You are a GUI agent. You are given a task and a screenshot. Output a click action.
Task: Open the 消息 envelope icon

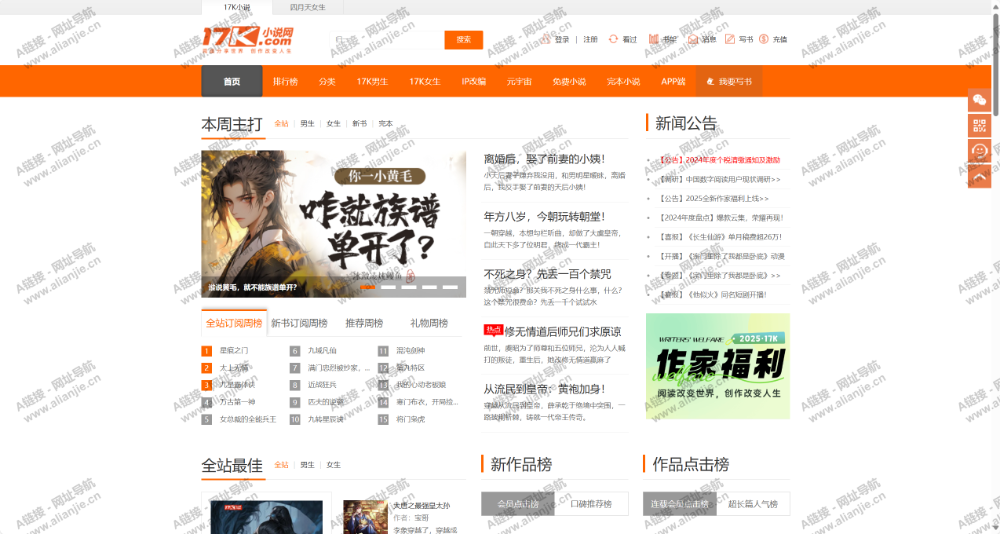coord(693,40)
